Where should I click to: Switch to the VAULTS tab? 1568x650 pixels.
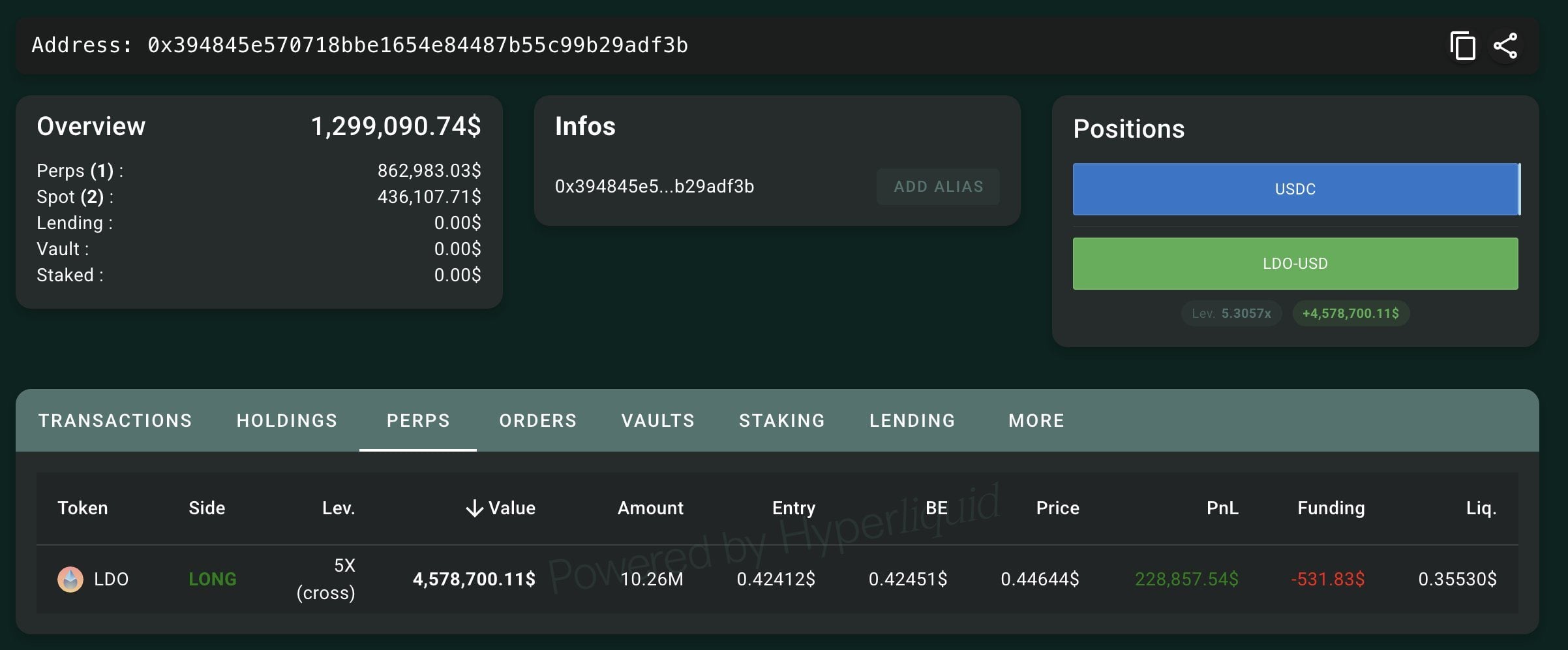[657, 420]
